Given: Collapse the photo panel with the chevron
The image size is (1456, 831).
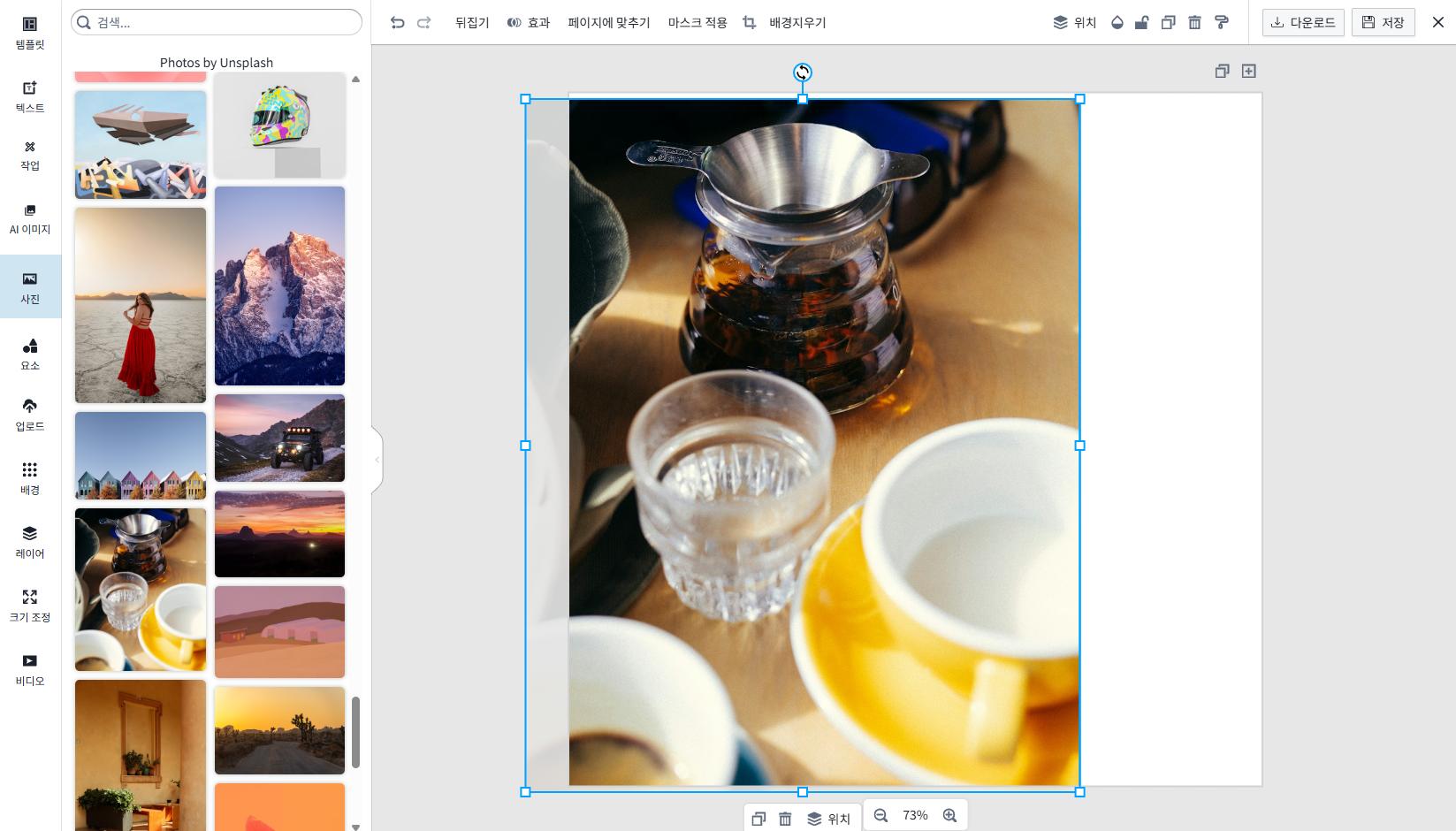Looking at the screenshot, I should click(x=376, y=459).
